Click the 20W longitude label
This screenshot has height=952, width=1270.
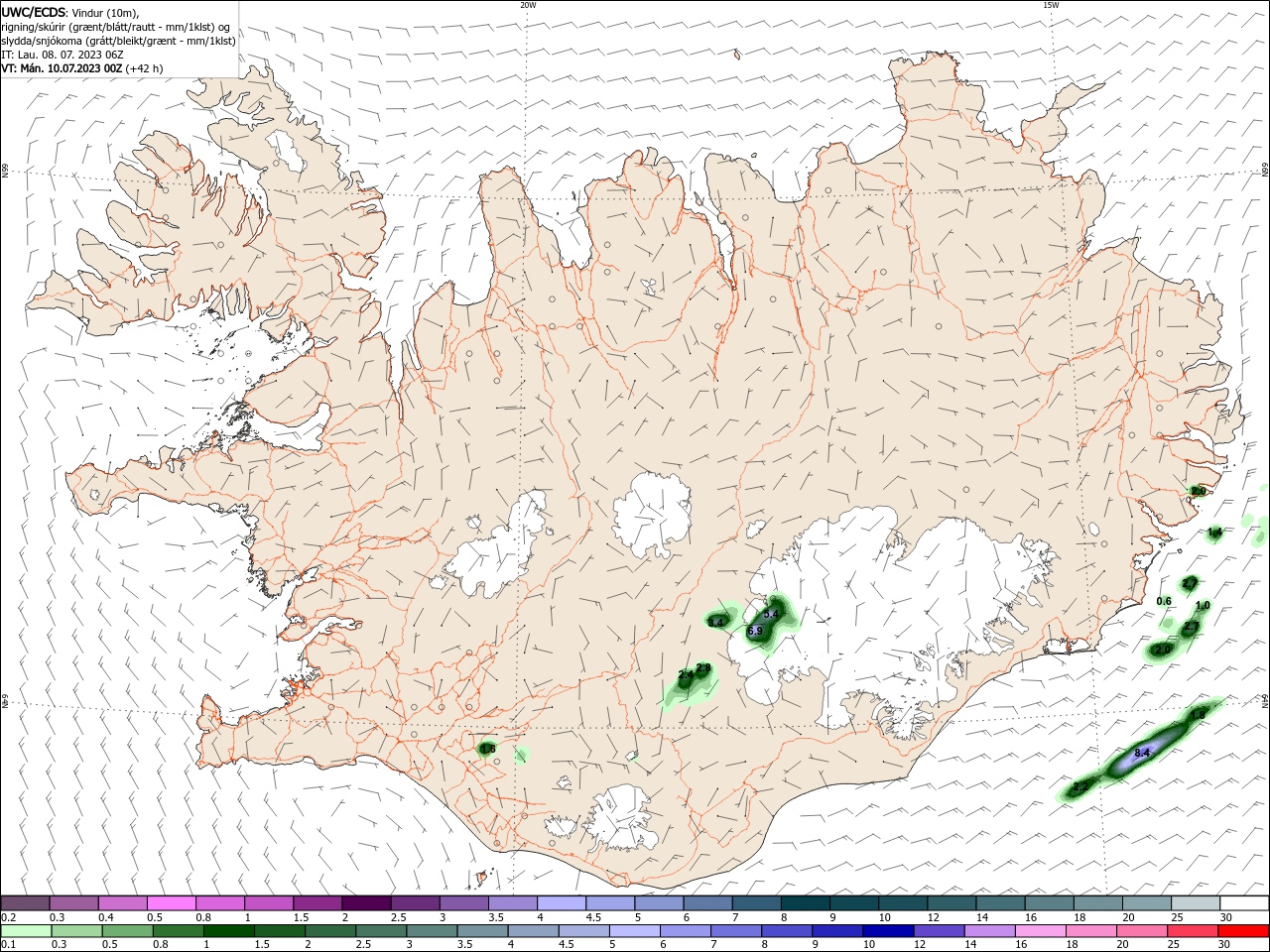point(528,5)
